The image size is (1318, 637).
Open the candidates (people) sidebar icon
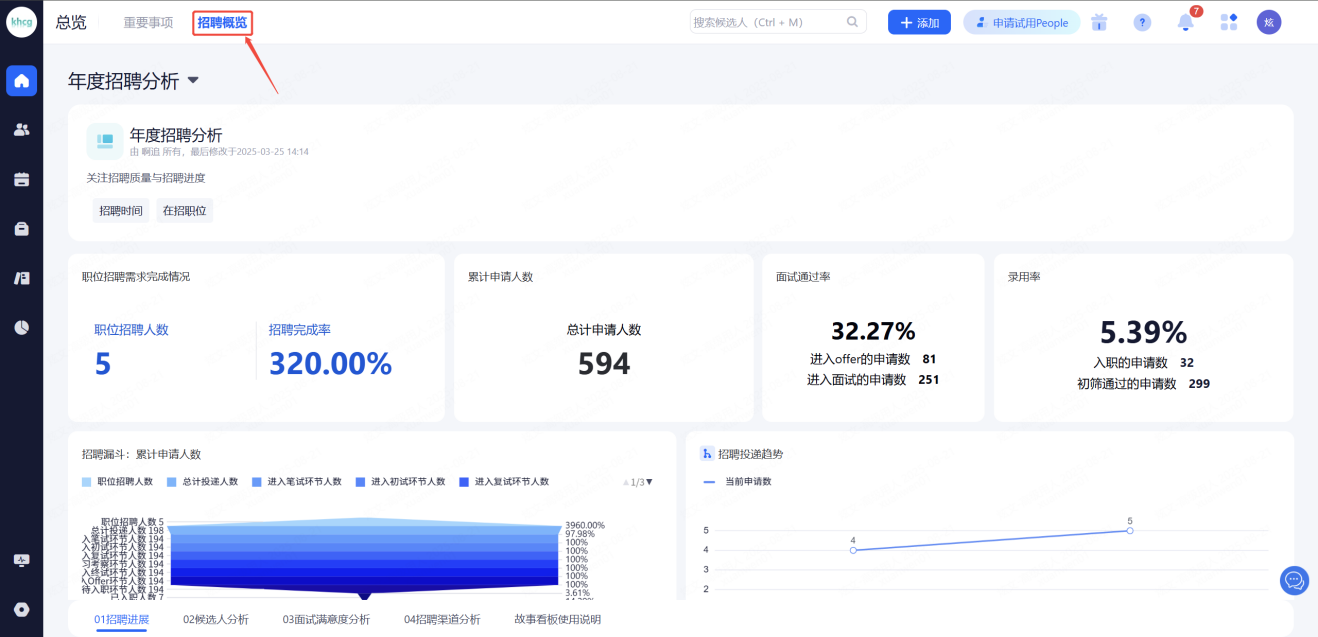pos(22,130)
